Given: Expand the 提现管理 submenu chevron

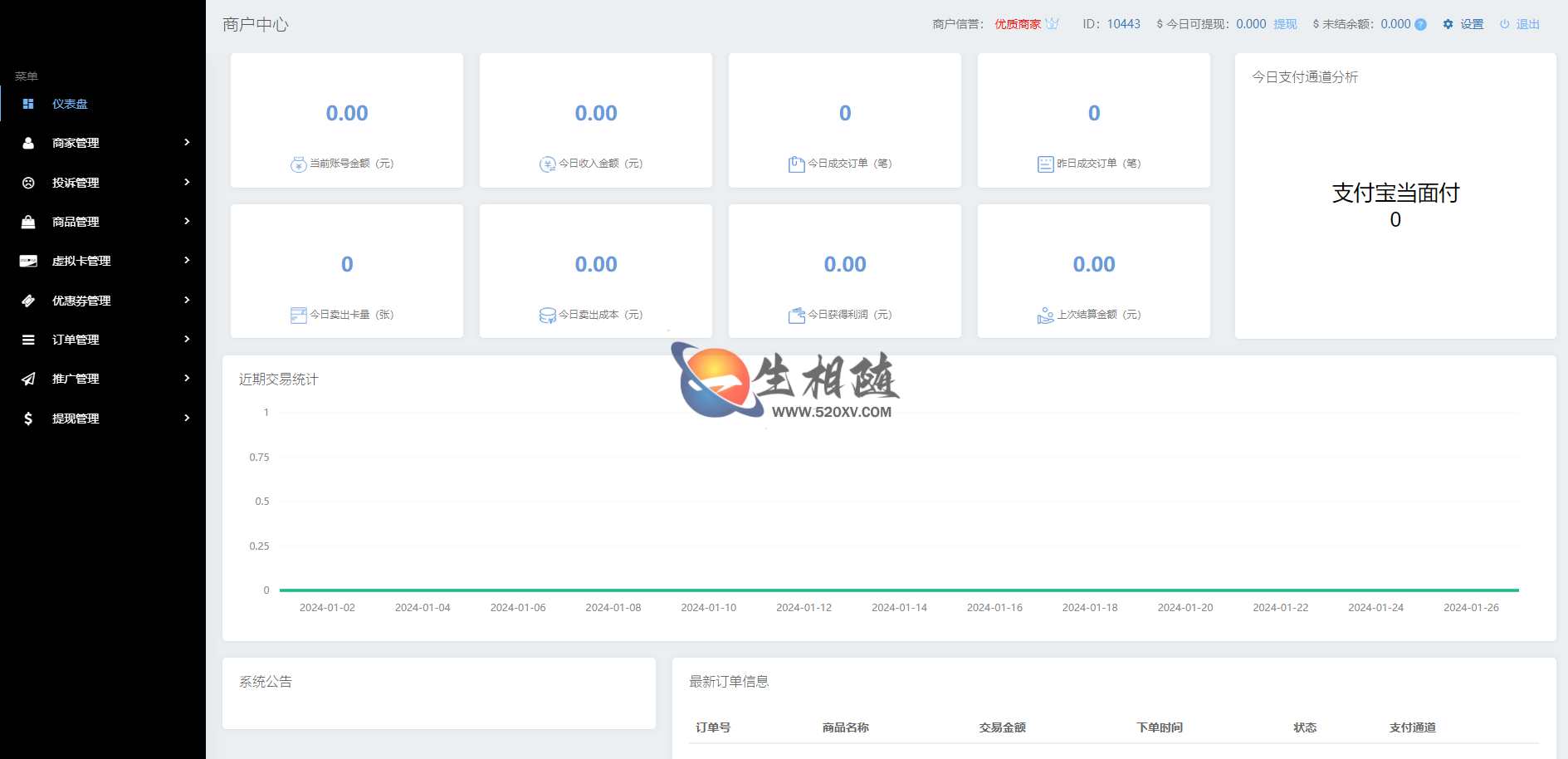Looking at the screenshot, I should pos(187,419).
